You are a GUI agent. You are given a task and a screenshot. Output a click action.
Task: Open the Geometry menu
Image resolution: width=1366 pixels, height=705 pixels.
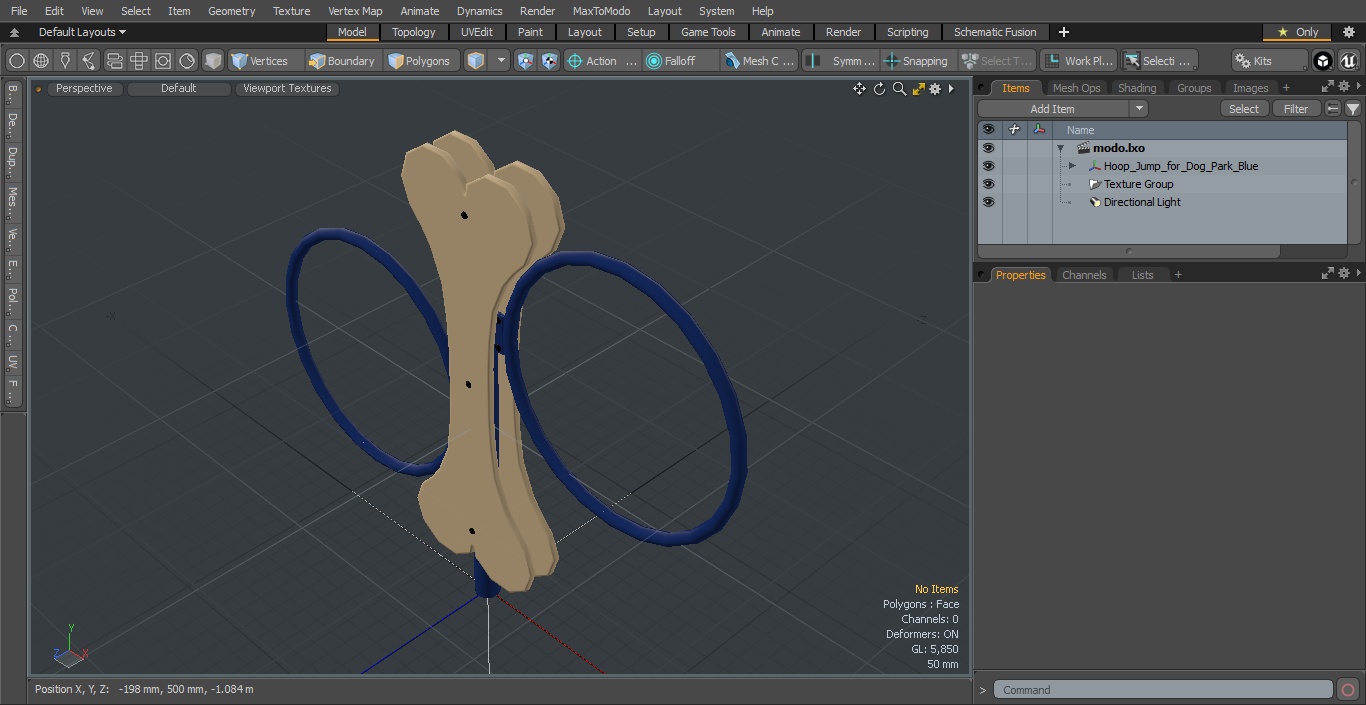(x=232, y=11)
